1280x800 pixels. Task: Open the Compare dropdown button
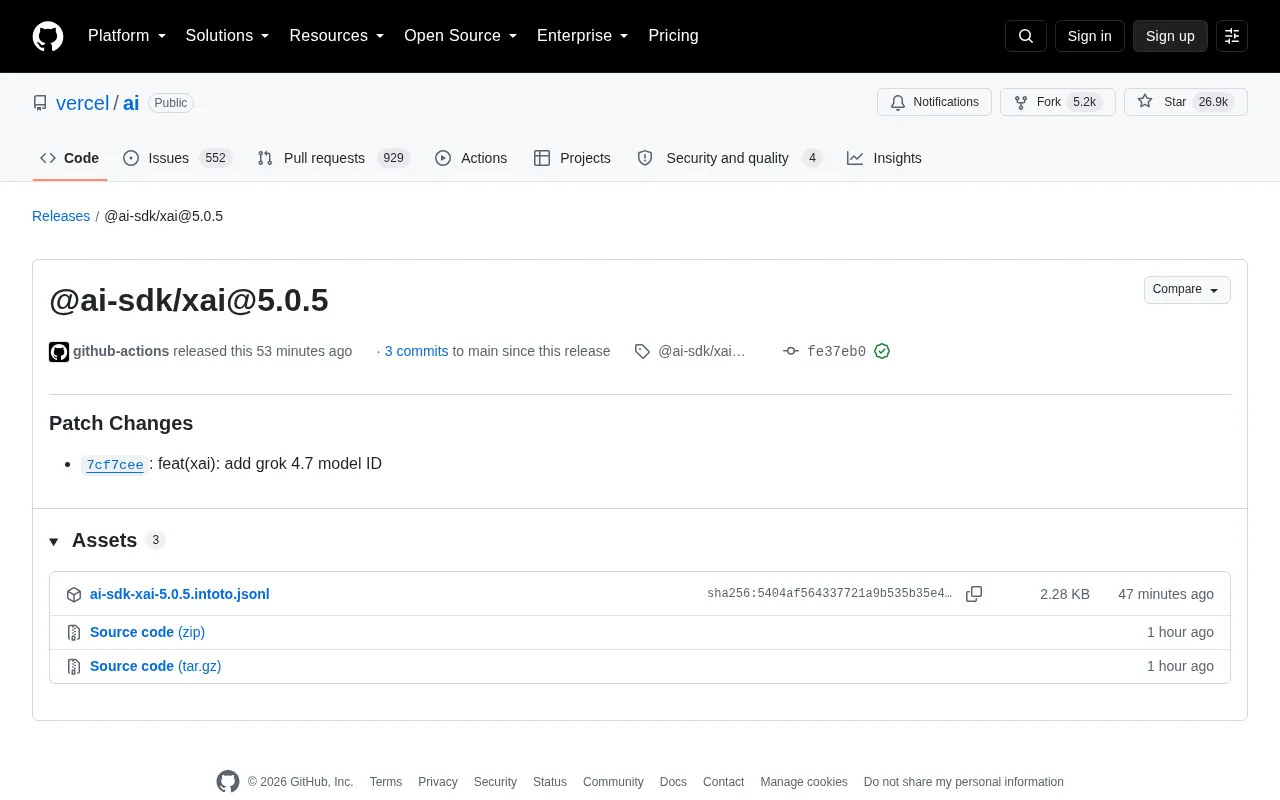pos(1187,290)
